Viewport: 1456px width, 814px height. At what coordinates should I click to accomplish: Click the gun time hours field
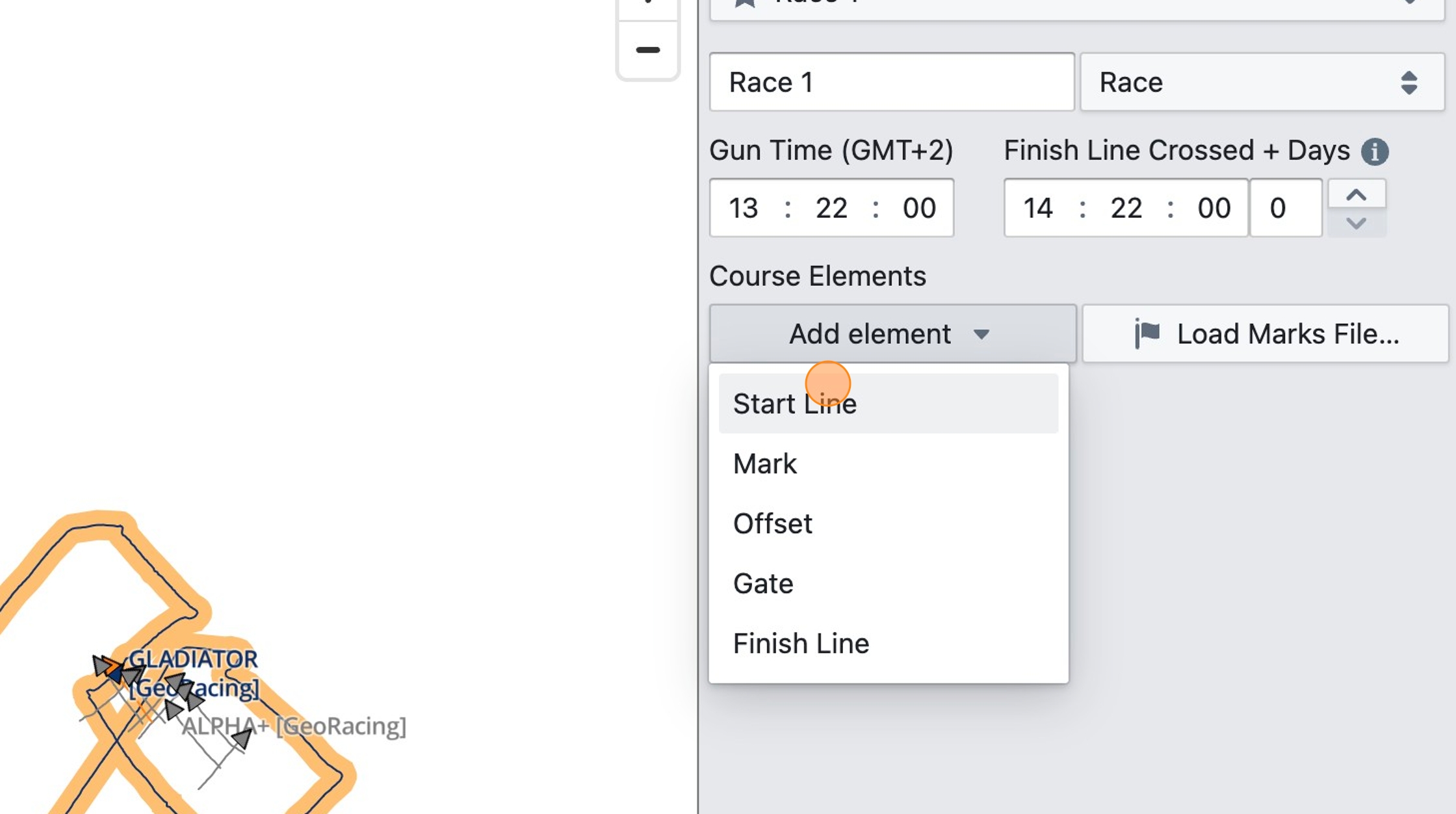click(x=744, y=208)
